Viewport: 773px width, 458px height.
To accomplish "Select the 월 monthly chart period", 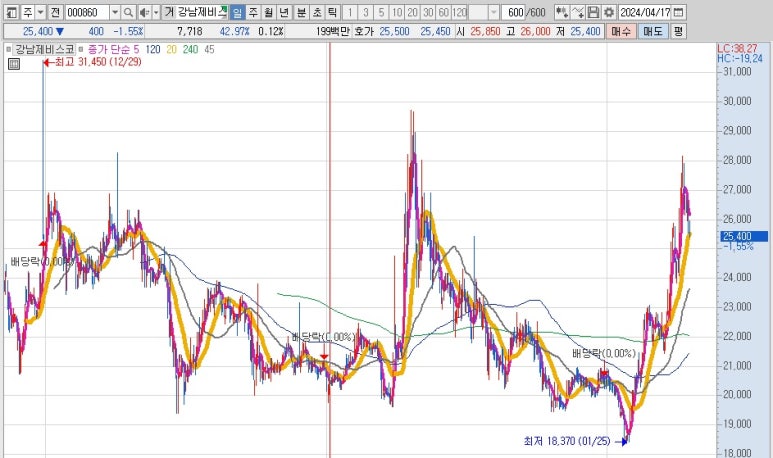I will (x=268, y=12).
